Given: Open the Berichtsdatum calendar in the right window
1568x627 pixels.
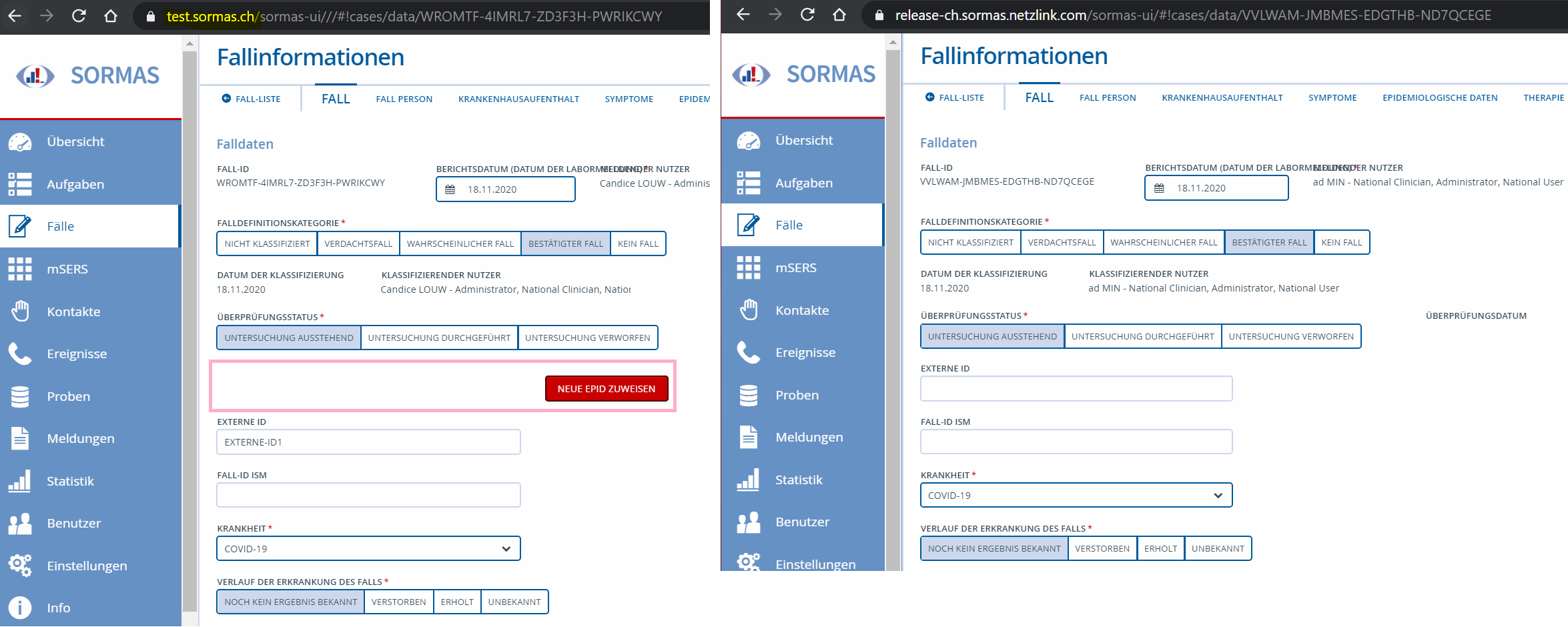Looking at the screenshot, I should (1160, 188).
